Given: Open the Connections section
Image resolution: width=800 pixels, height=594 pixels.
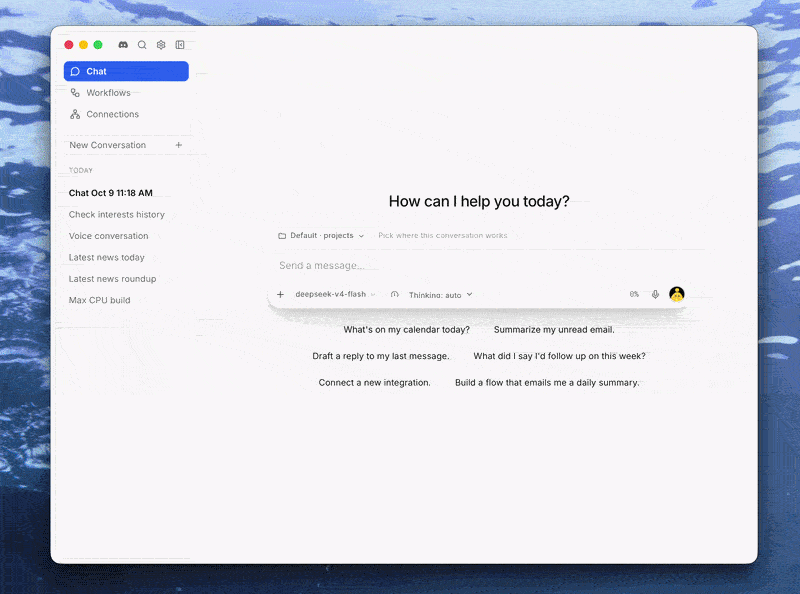Looking at the screenshot, I should (126, 114).
